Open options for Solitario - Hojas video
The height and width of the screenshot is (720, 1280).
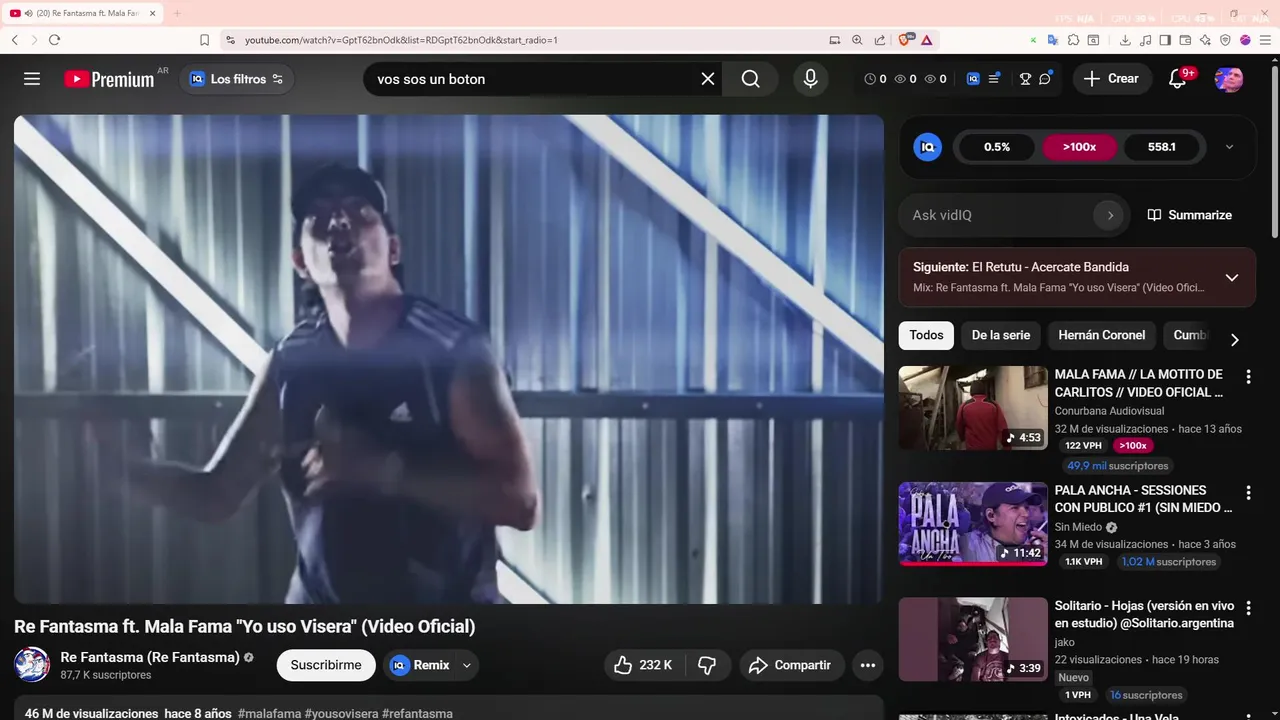pos(1248,609)
